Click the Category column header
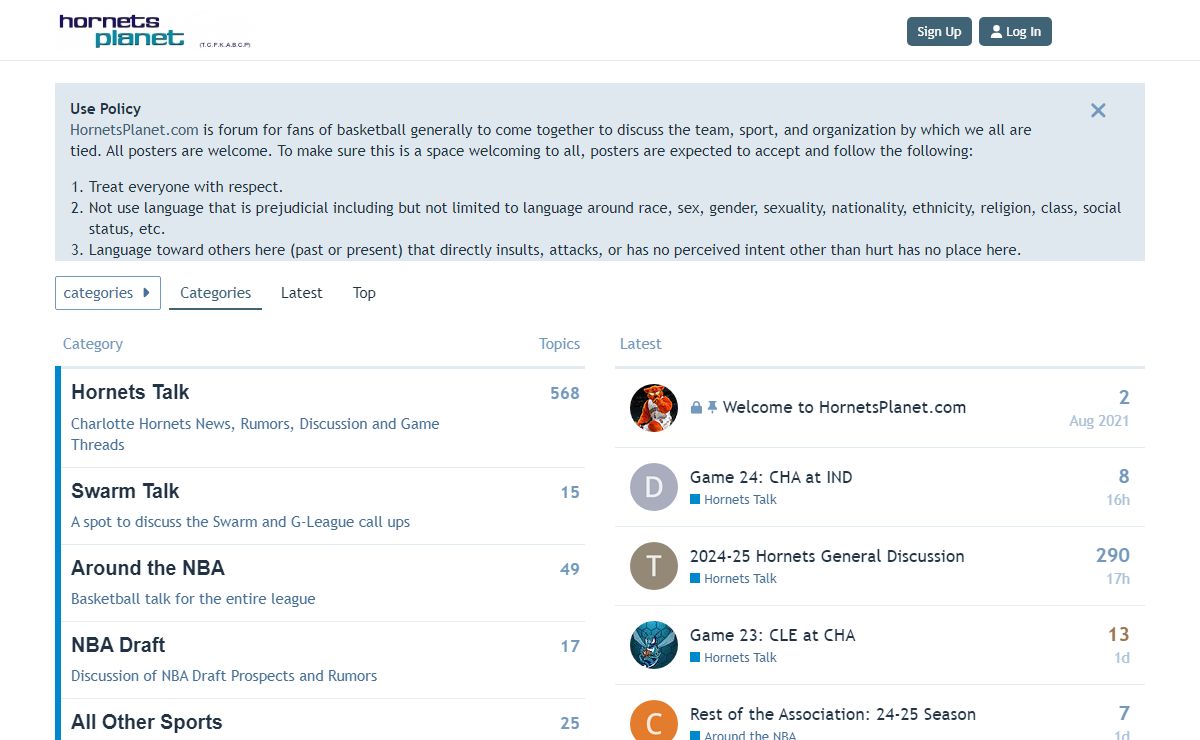The height and width of the screenshot is (740, 1200). click(93, 344)
